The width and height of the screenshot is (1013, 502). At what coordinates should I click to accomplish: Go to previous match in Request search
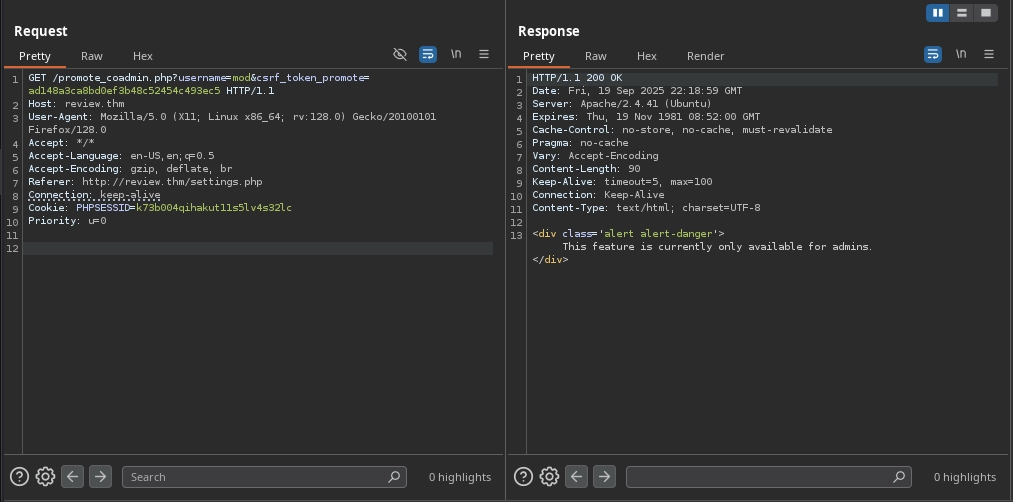(72, 477)
